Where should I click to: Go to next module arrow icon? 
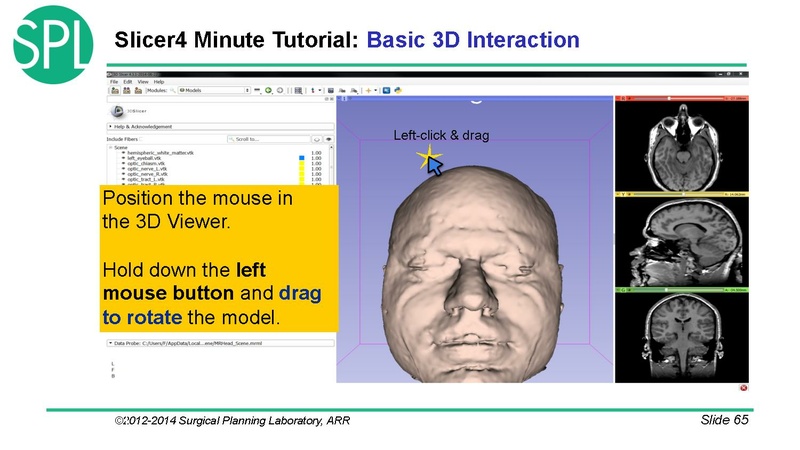point(280,90)
